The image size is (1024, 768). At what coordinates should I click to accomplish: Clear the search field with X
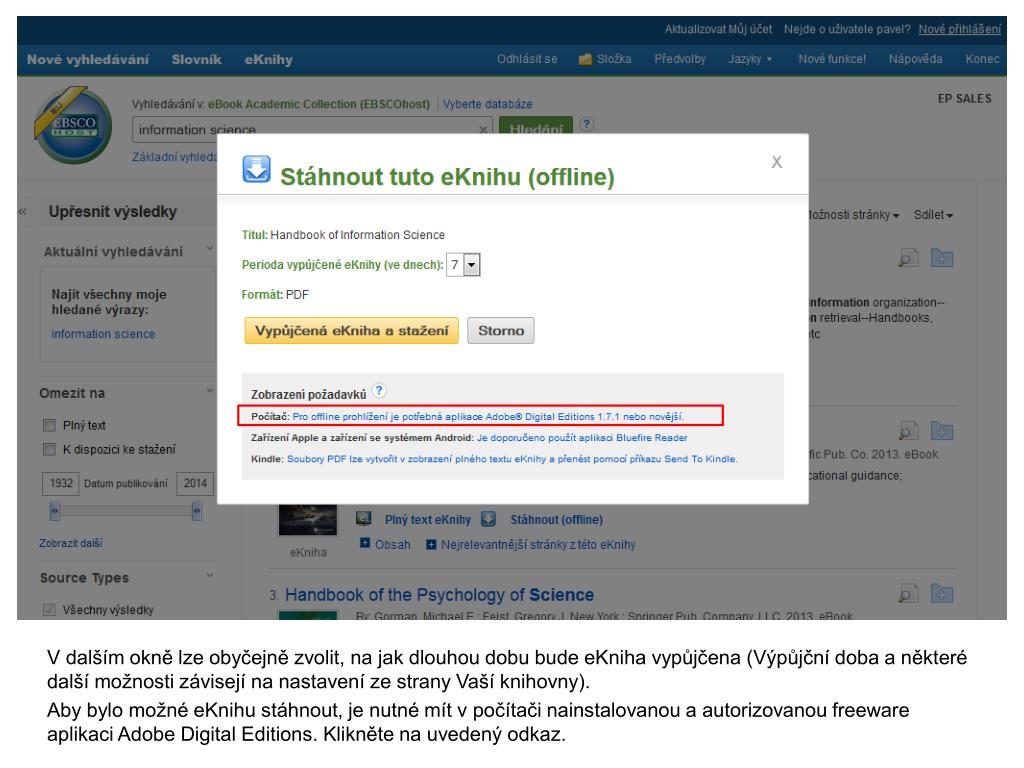point(483,130)
